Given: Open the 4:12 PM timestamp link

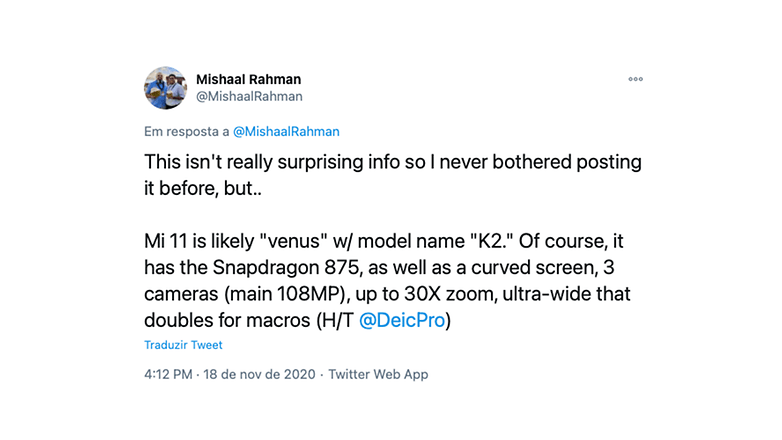Looking at the screenshot, I should (x=168, y=374).
